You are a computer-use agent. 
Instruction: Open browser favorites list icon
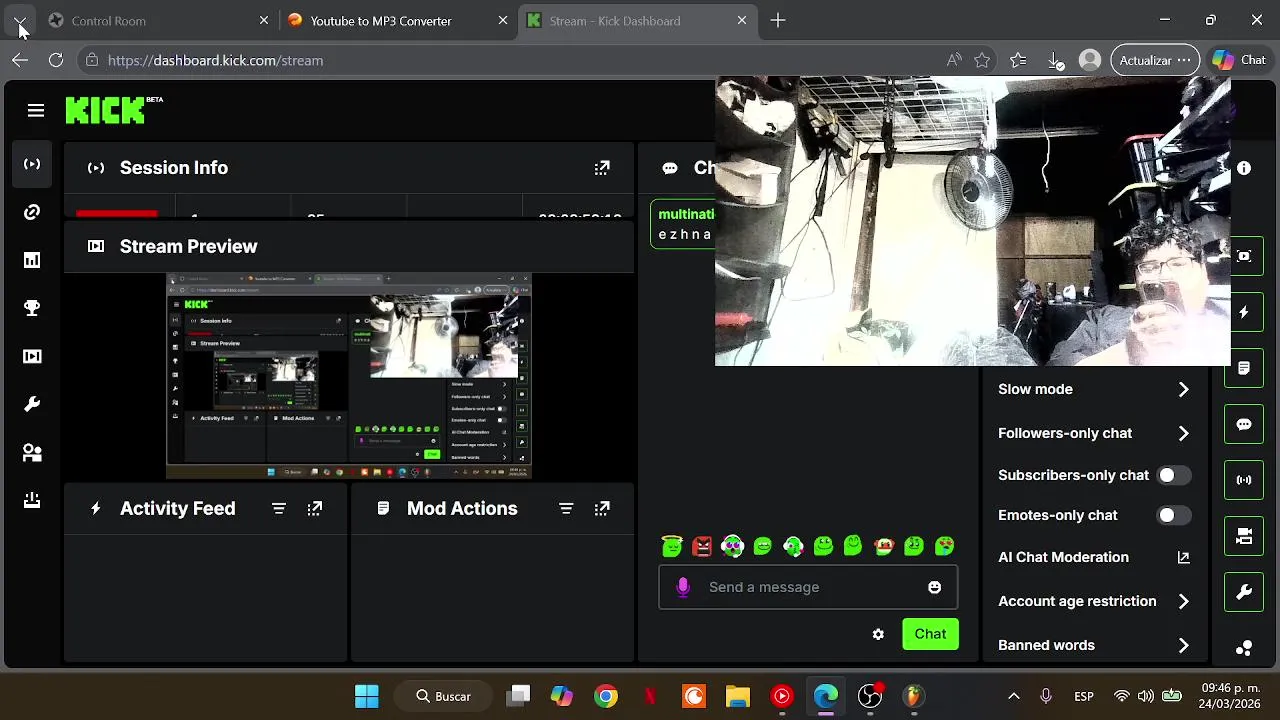pyautogui.click(x=1018, y=60)
